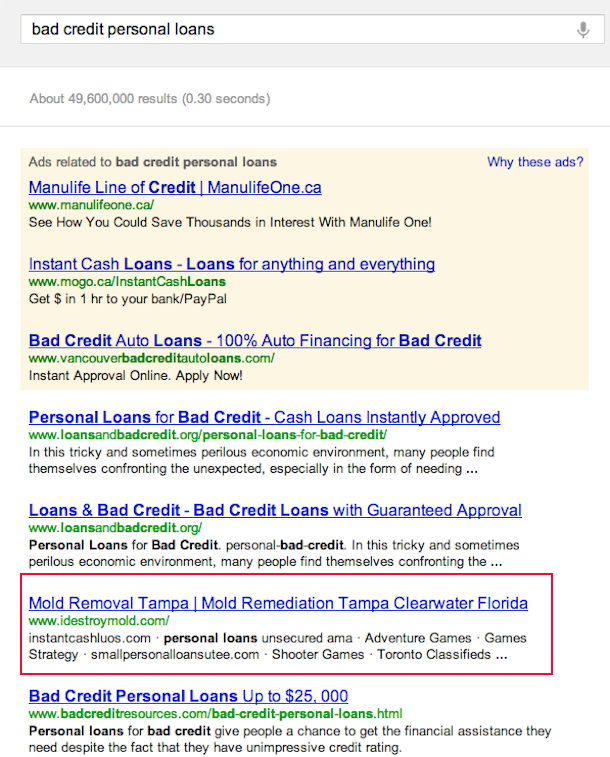
Task: Click loansandbadcredit.org personal-loans-for-bad-credit URL
Action: (x=208, y=435)
